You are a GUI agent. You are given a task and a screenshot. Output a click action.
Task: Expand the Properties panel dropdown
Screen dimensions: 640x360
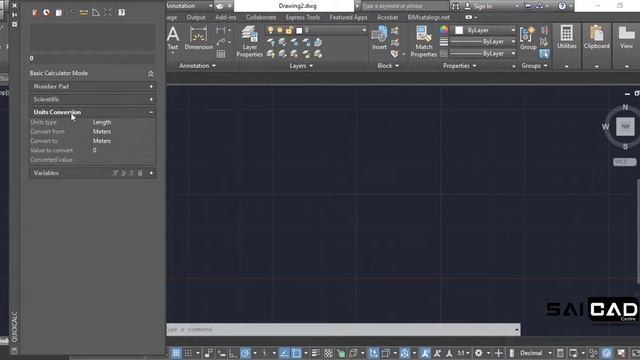pyautogui.click(x=460, y=66)
